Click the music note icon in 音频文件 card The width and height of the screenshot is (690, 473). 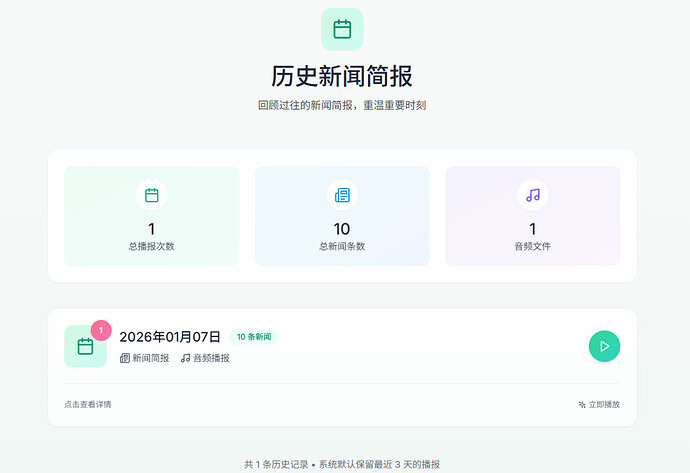pos(533,195)
